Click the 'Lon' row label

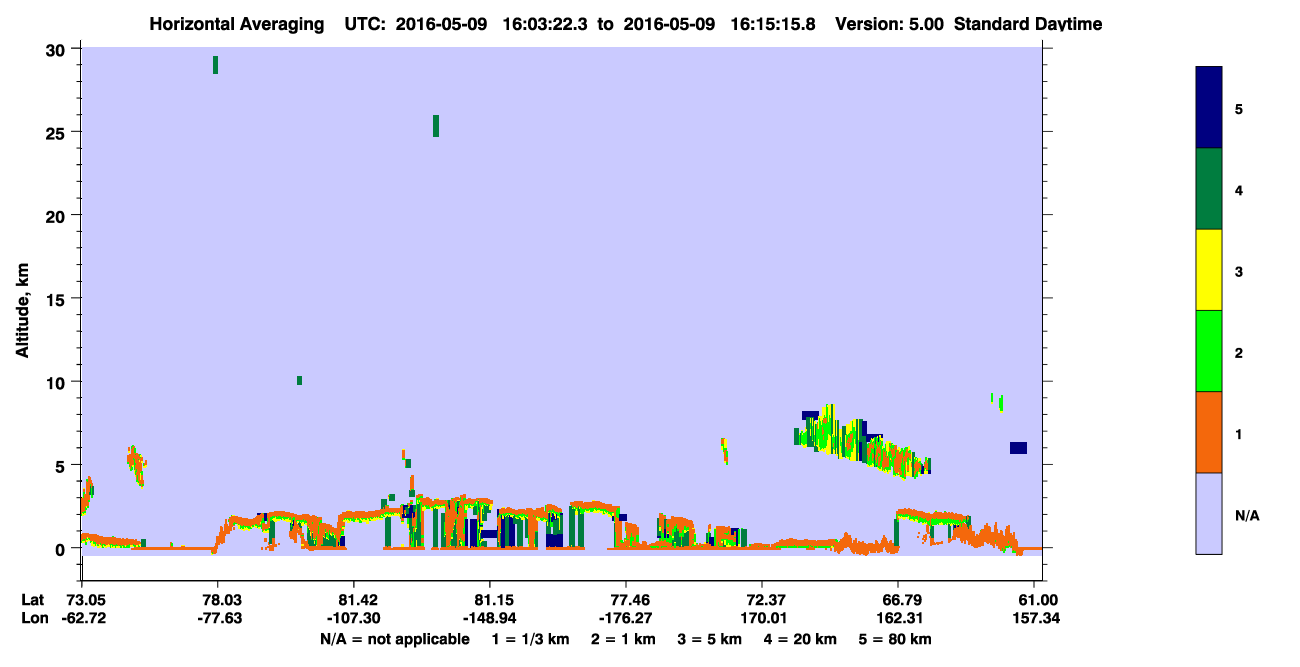click(x=34, y=618)
